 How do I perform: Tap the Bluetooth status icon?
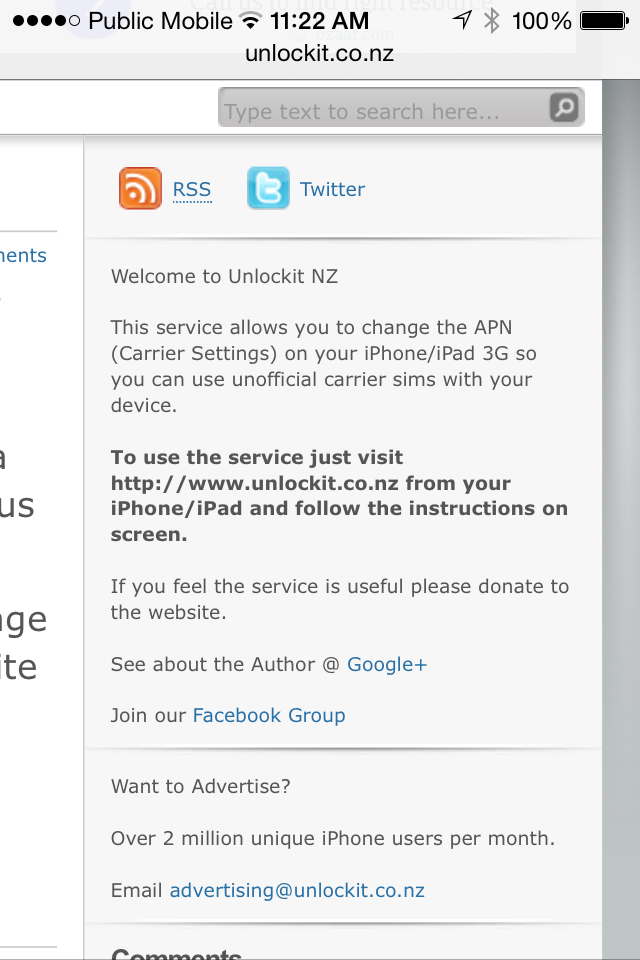tap(491, 21)
